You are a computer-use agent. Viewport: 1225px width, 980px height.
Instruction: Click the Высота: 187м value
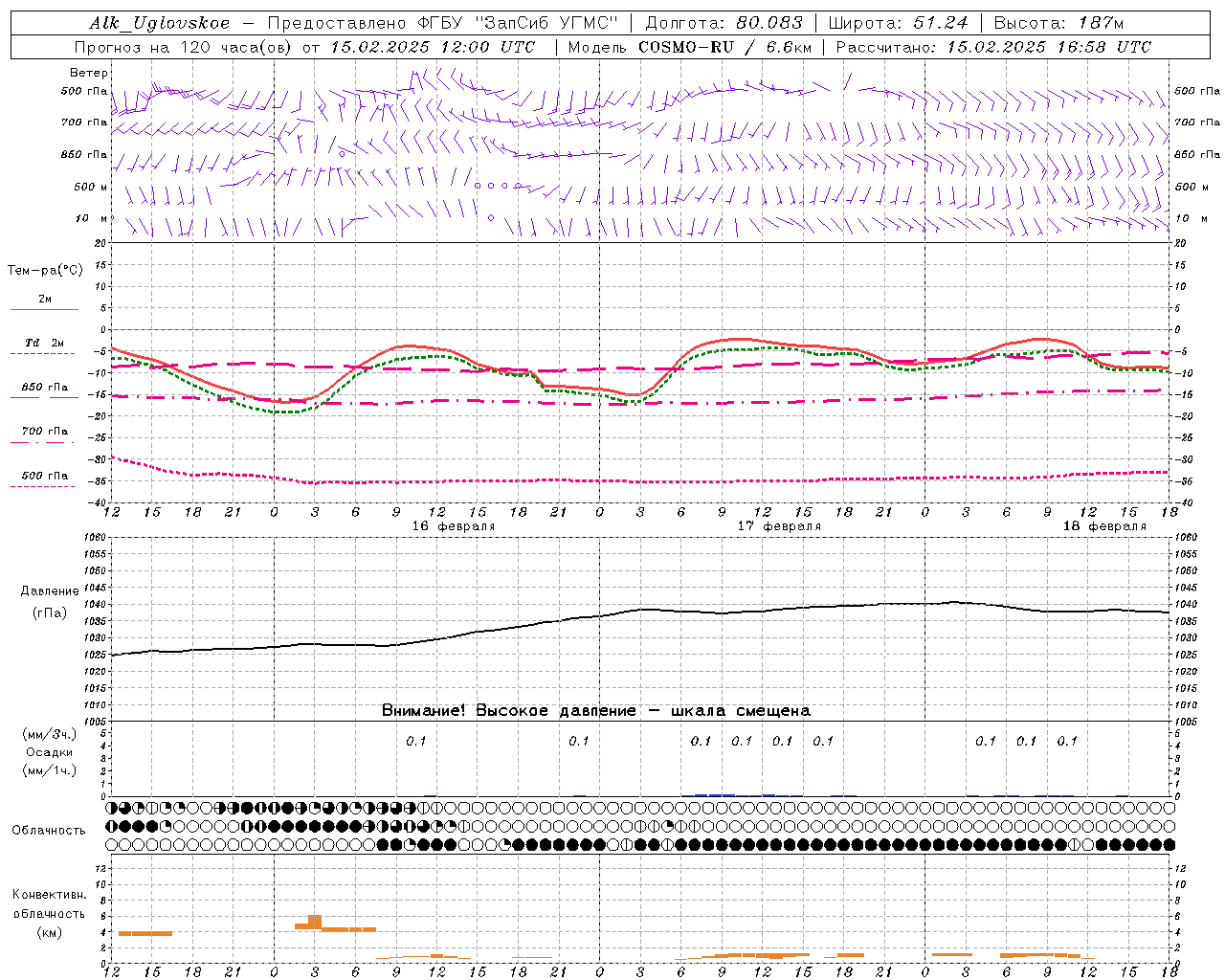point(1058,23)
